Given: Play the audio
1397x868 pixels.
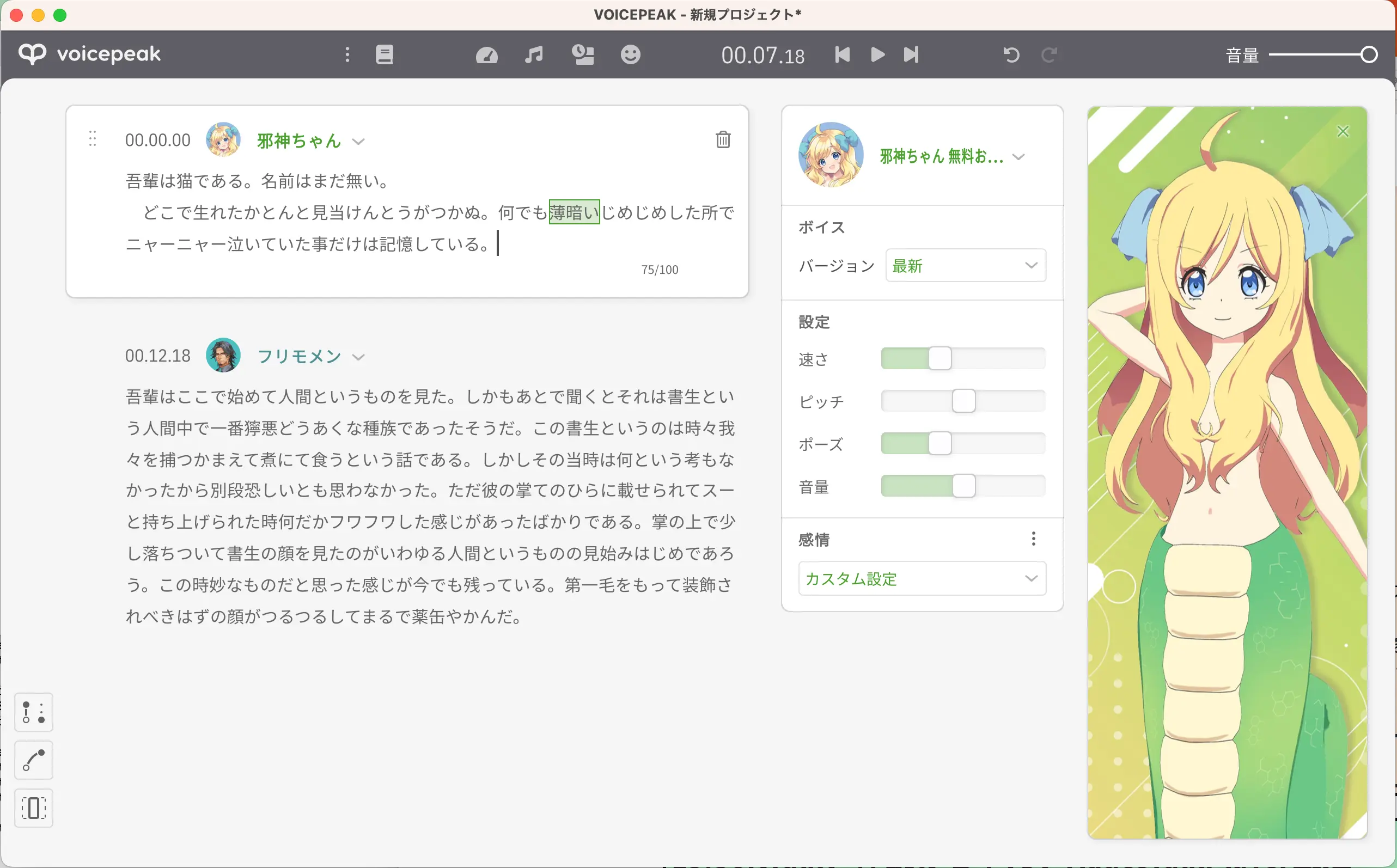Looking at the screenshot, I should [x=877, y=54].
